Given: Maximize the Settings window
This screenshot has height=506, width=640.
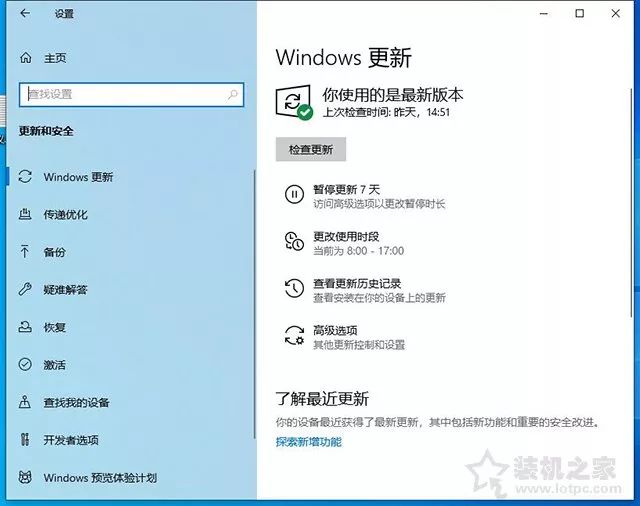Looking at the screenshot, I should [x=580, y=13].
